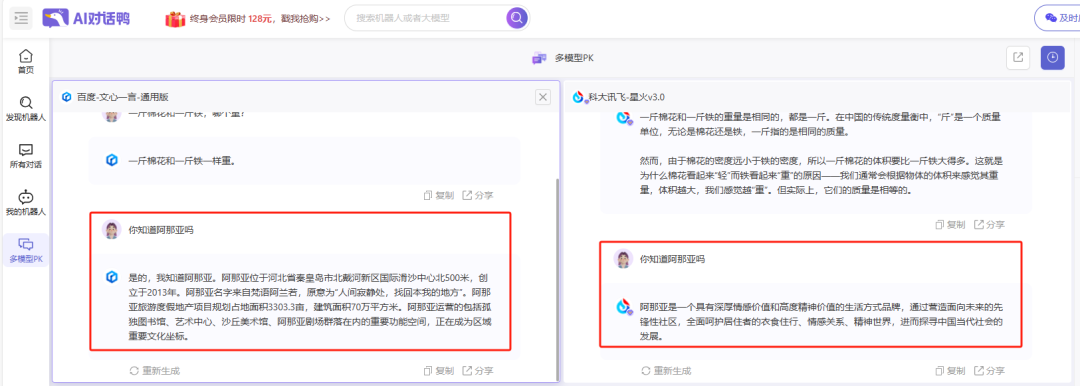Open 发现机器人 in the sidebar
The image size is (1080, 386).
(25, 109)
